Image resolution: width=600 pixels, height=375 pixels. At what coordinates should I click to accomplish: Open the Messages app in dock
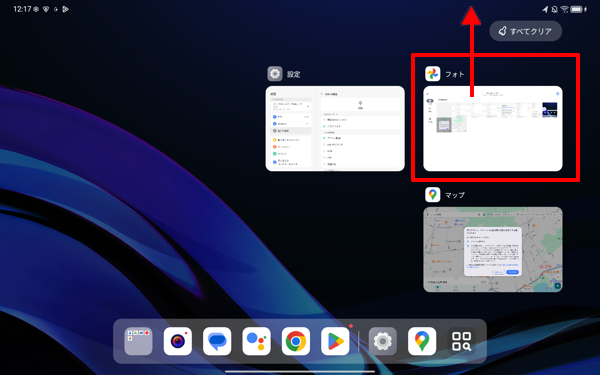[217, 341]
